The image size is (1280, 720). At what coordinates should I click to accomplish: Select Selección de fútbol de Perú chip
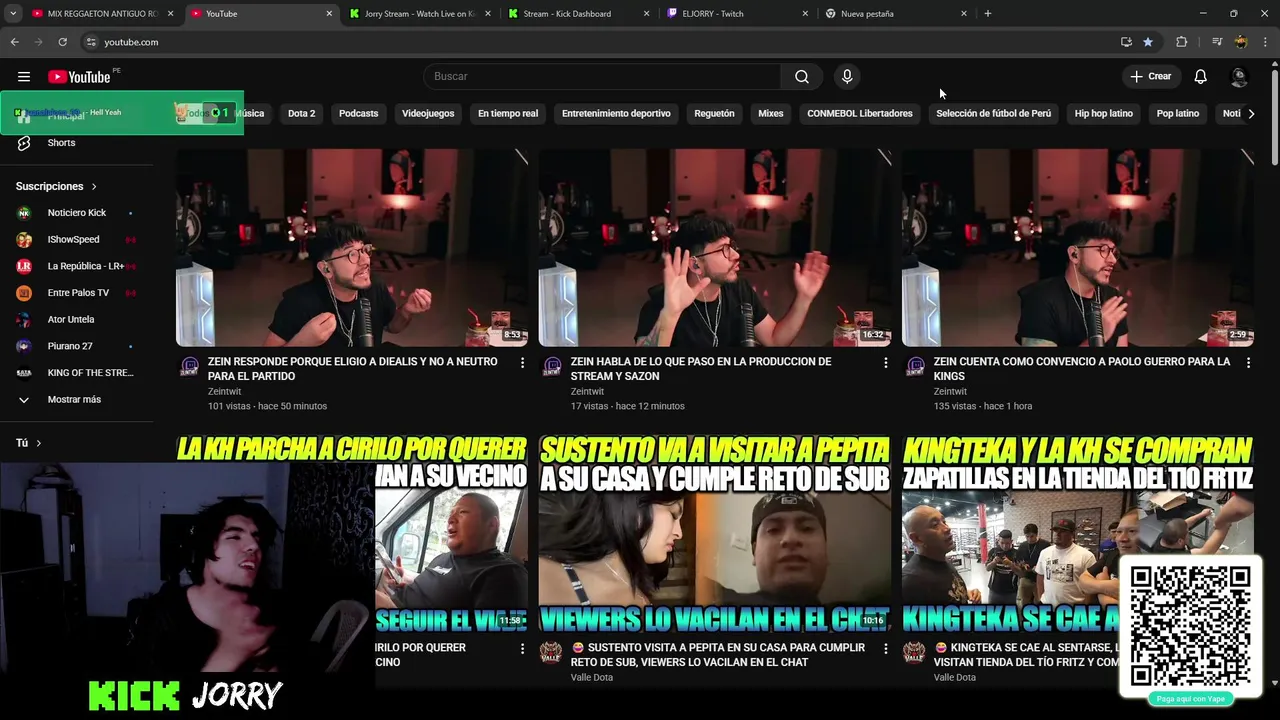pyautogui.click(x=993, y=114)
